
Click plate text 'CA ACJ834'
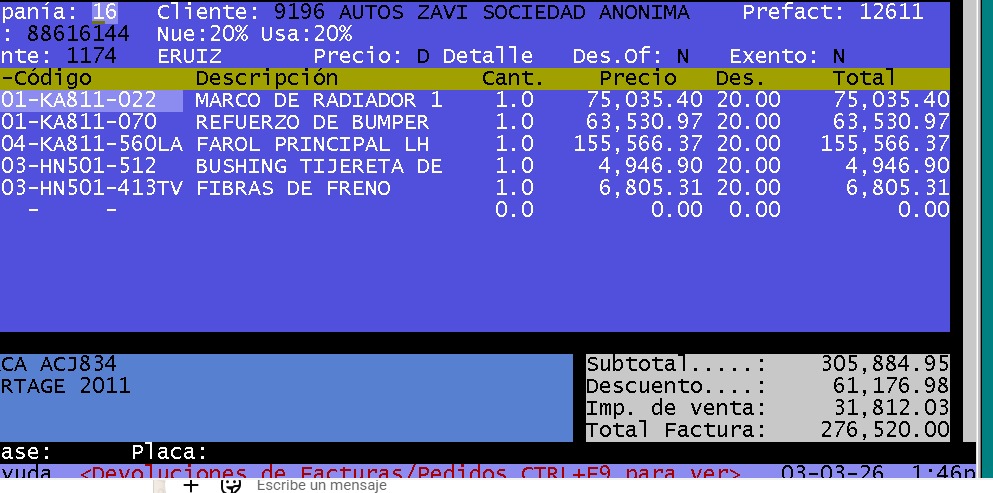(x=59, y=364)
